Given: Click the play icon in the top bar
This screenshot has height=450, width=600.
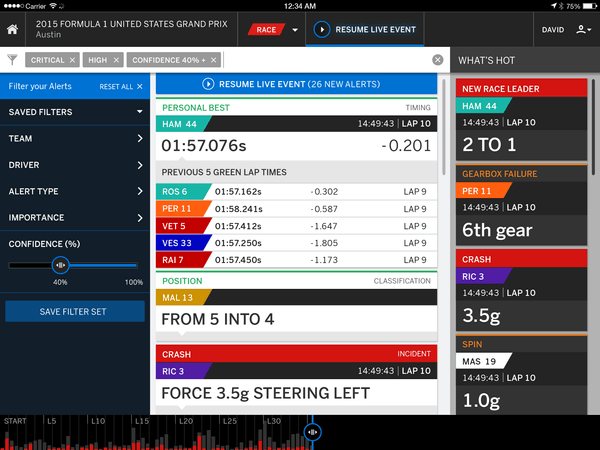Looking at the screenshot, I should tap(322, 29).
